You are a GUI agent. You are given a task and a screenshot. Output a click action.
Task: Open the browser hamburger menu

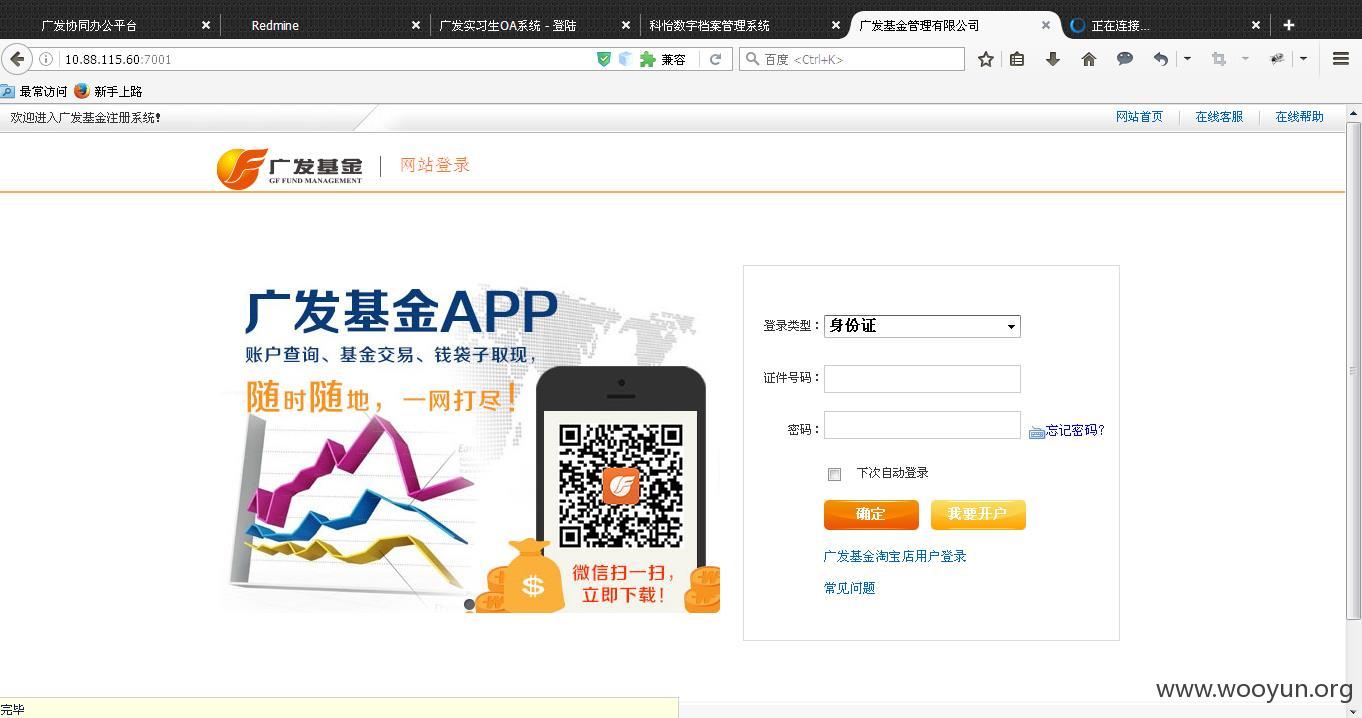click(1341, 59)
